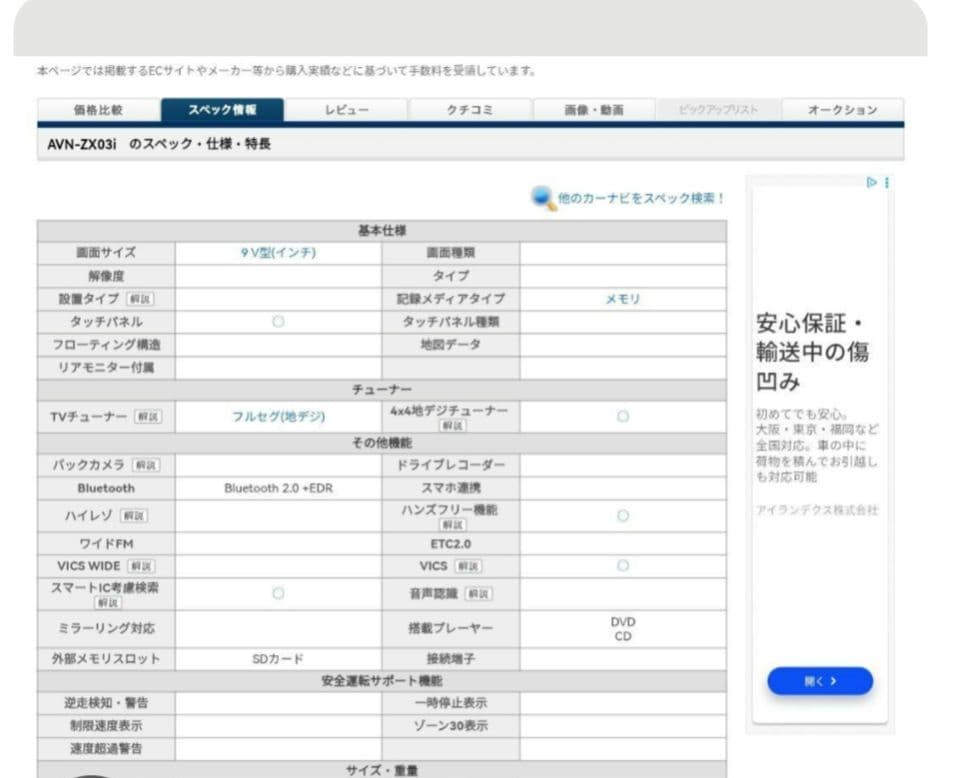Follow the 他のカーナビをスペック検索 link
Screen dimensions: 956x778
[x=640, y=199]
